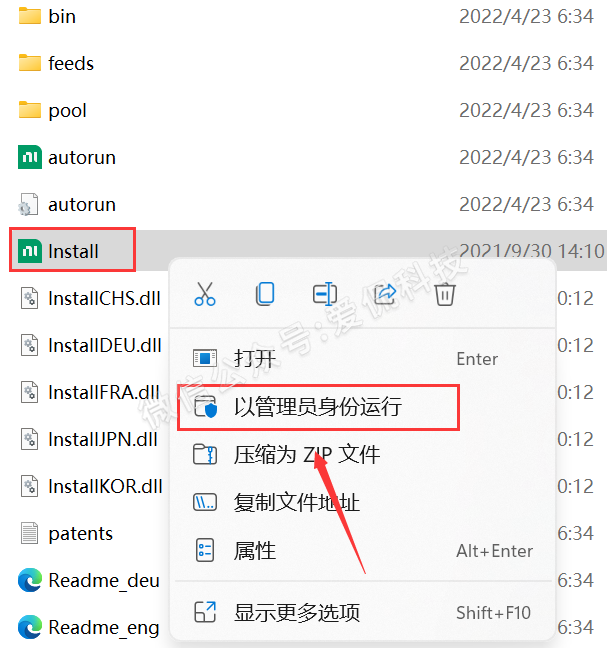
Task: Click the Cut scissors icon
Action: coord(205,294)
